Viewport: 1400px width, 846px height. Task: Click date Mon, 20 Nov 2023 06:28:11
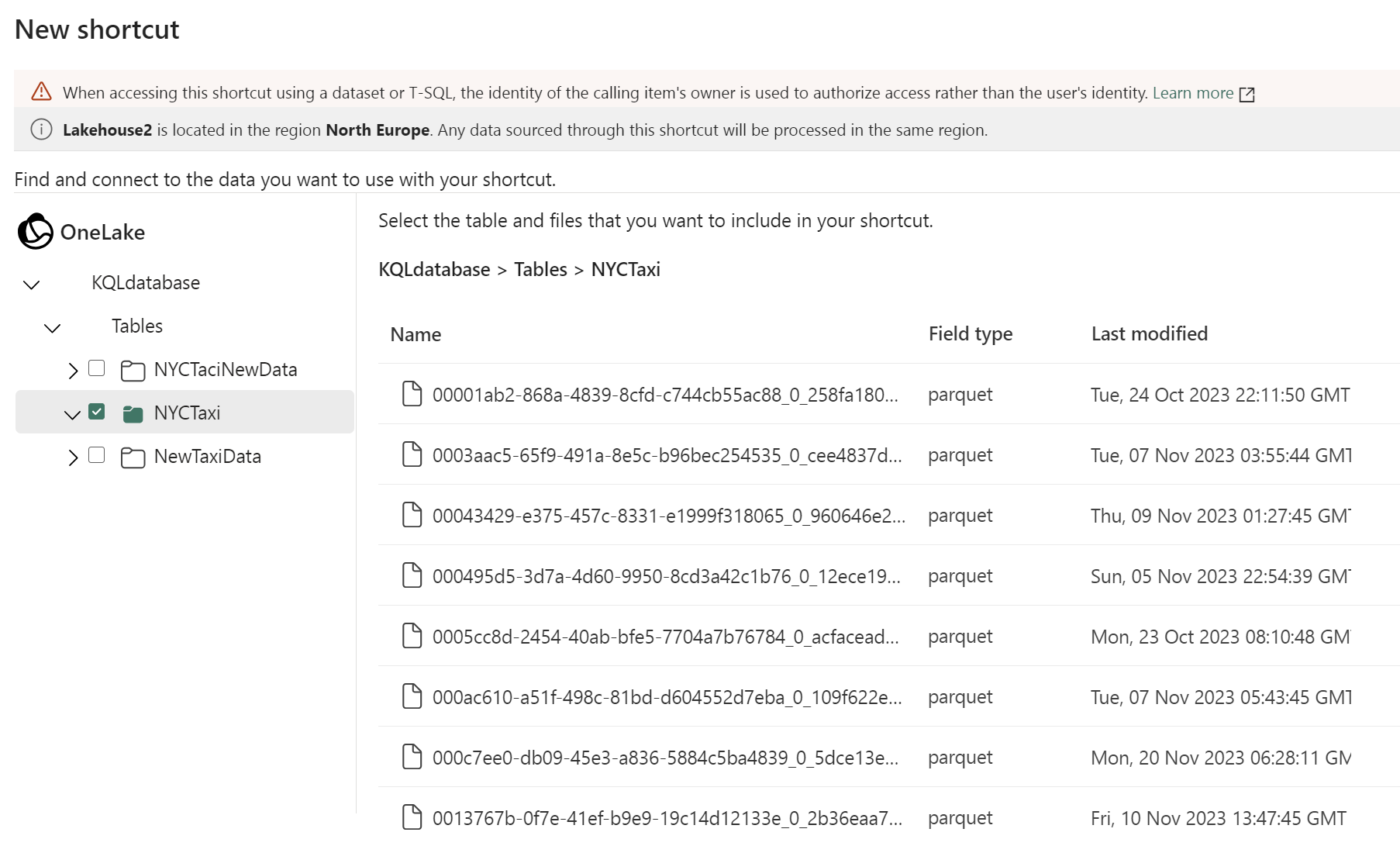point(1221,758)
